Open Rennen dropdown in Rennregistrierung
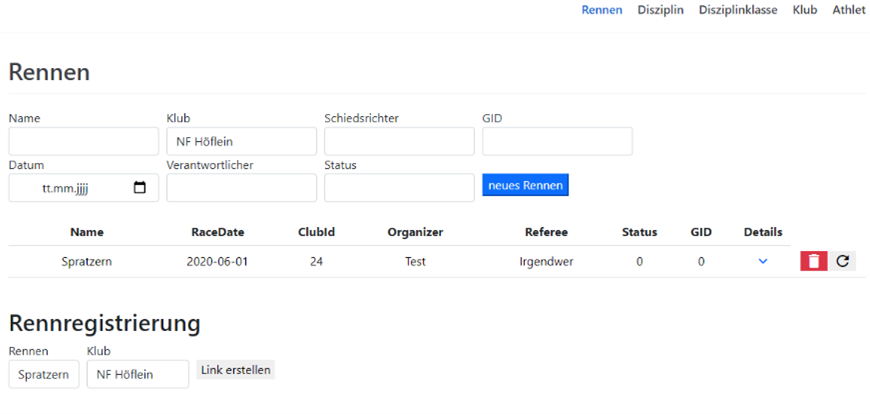This screenshot has width=870, height=414. coord(44,375)
